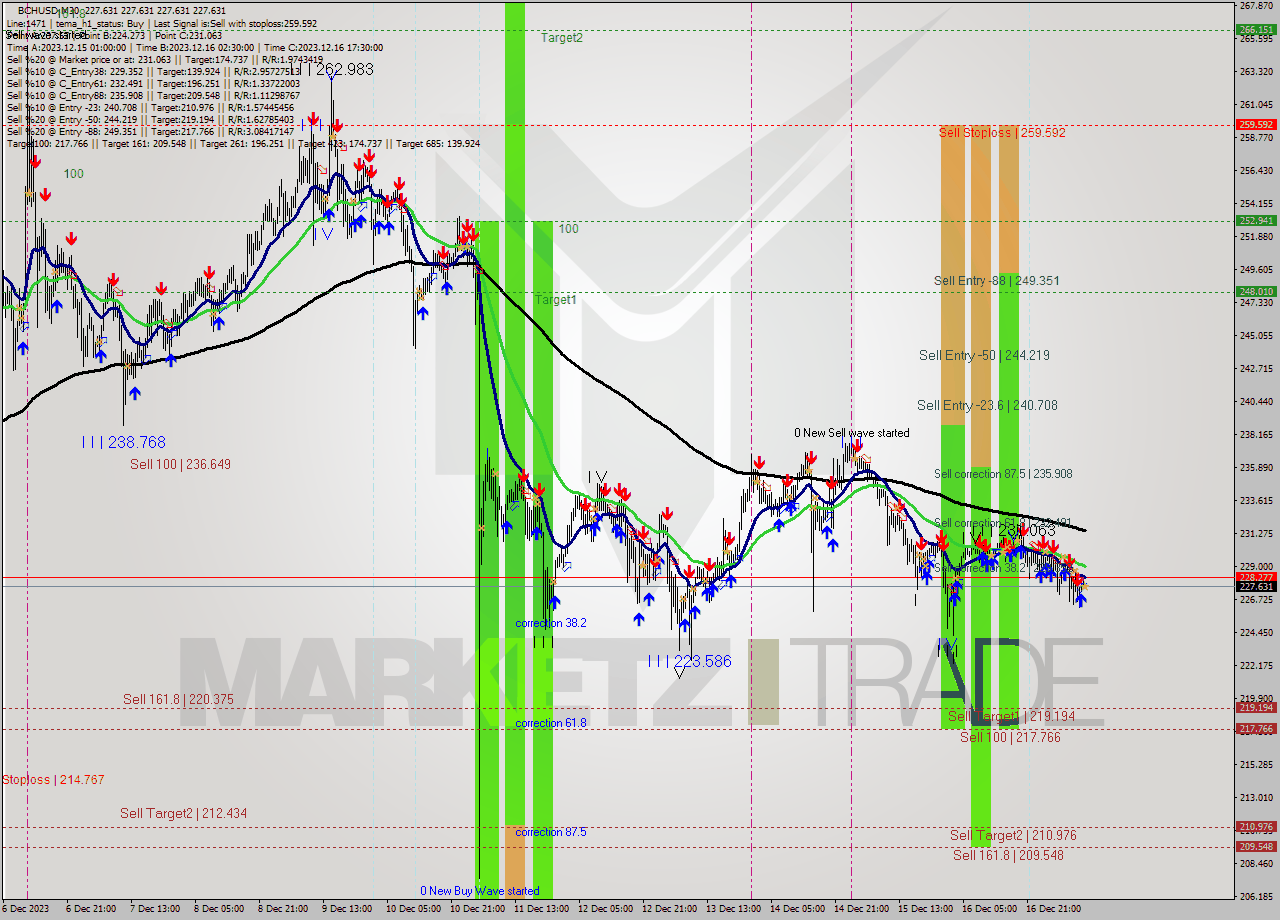
Task: Click the '0 New Buy Wave started' annotation
Action: pyautogui.click(x=479, y=891)
